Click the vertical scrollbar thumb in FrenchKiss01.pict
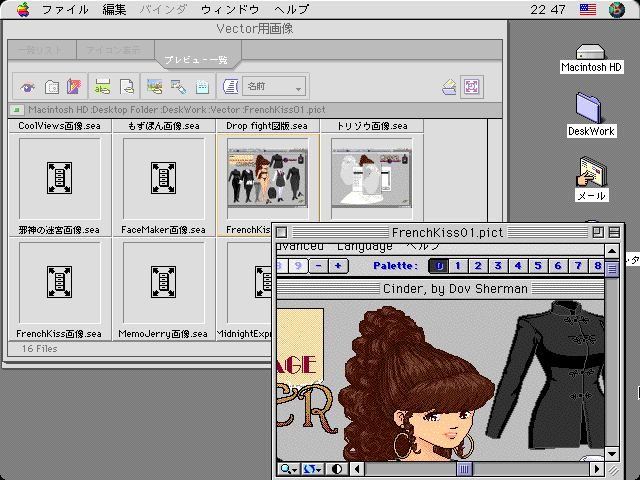This screenshot has height=480, width=640. point(612,269)
